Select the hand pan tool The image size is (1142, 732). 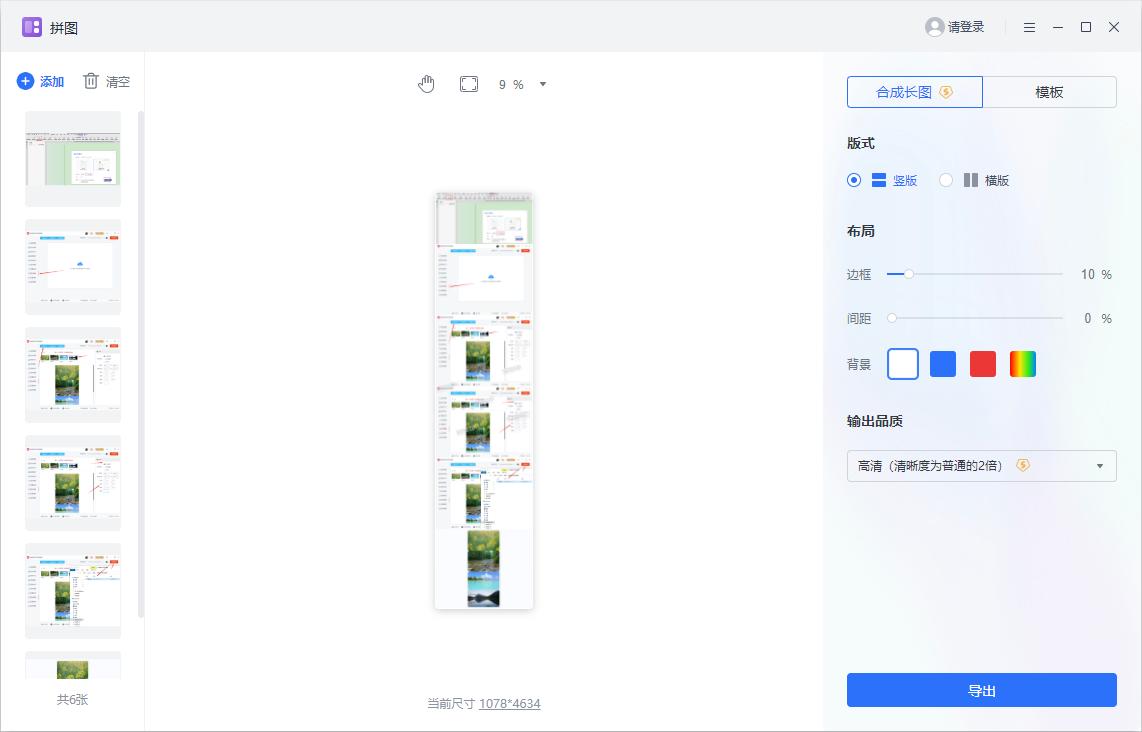tap(426, 84)
